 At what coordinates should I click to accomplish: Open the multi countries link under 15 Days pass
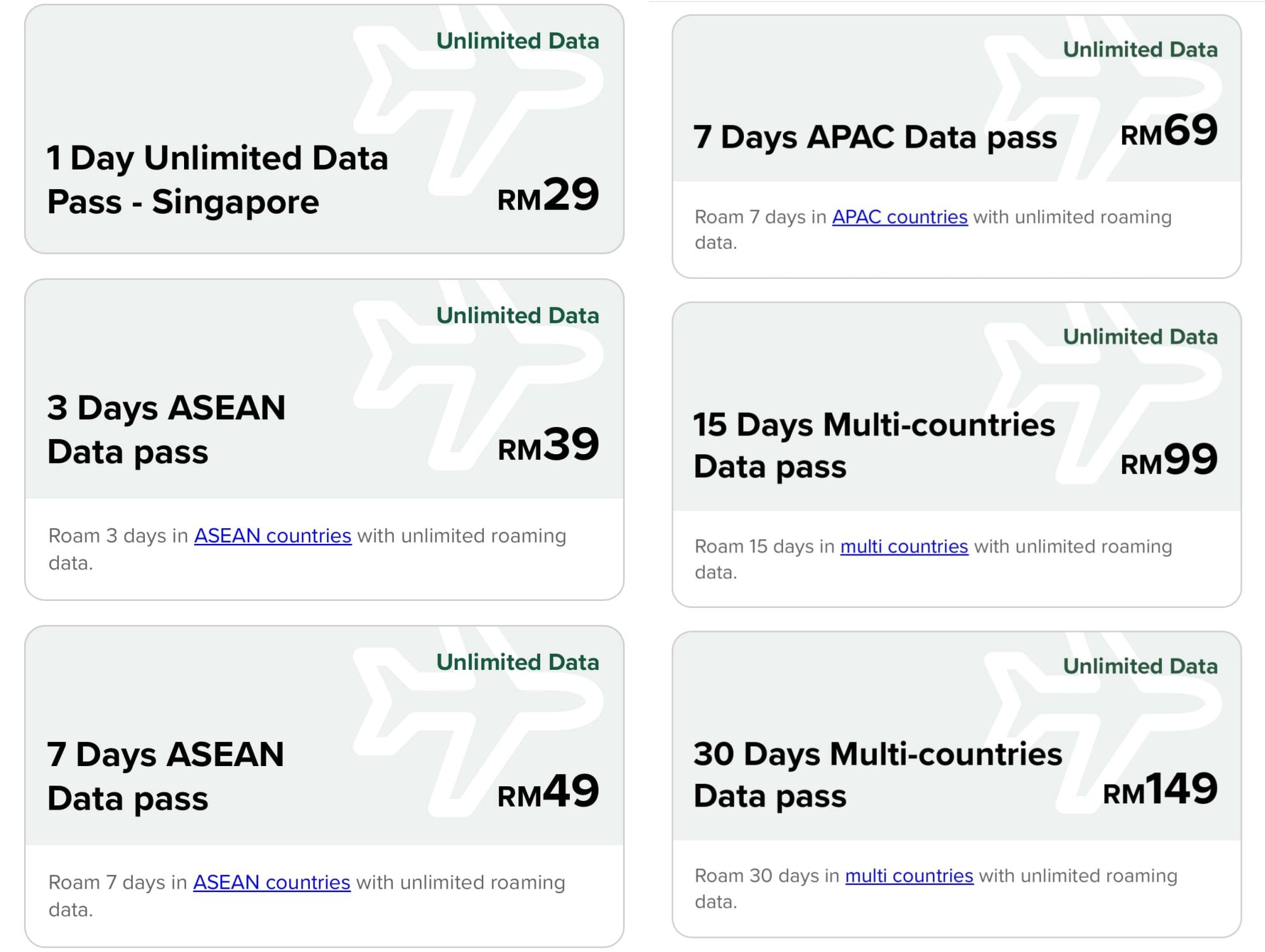point(903,547)
